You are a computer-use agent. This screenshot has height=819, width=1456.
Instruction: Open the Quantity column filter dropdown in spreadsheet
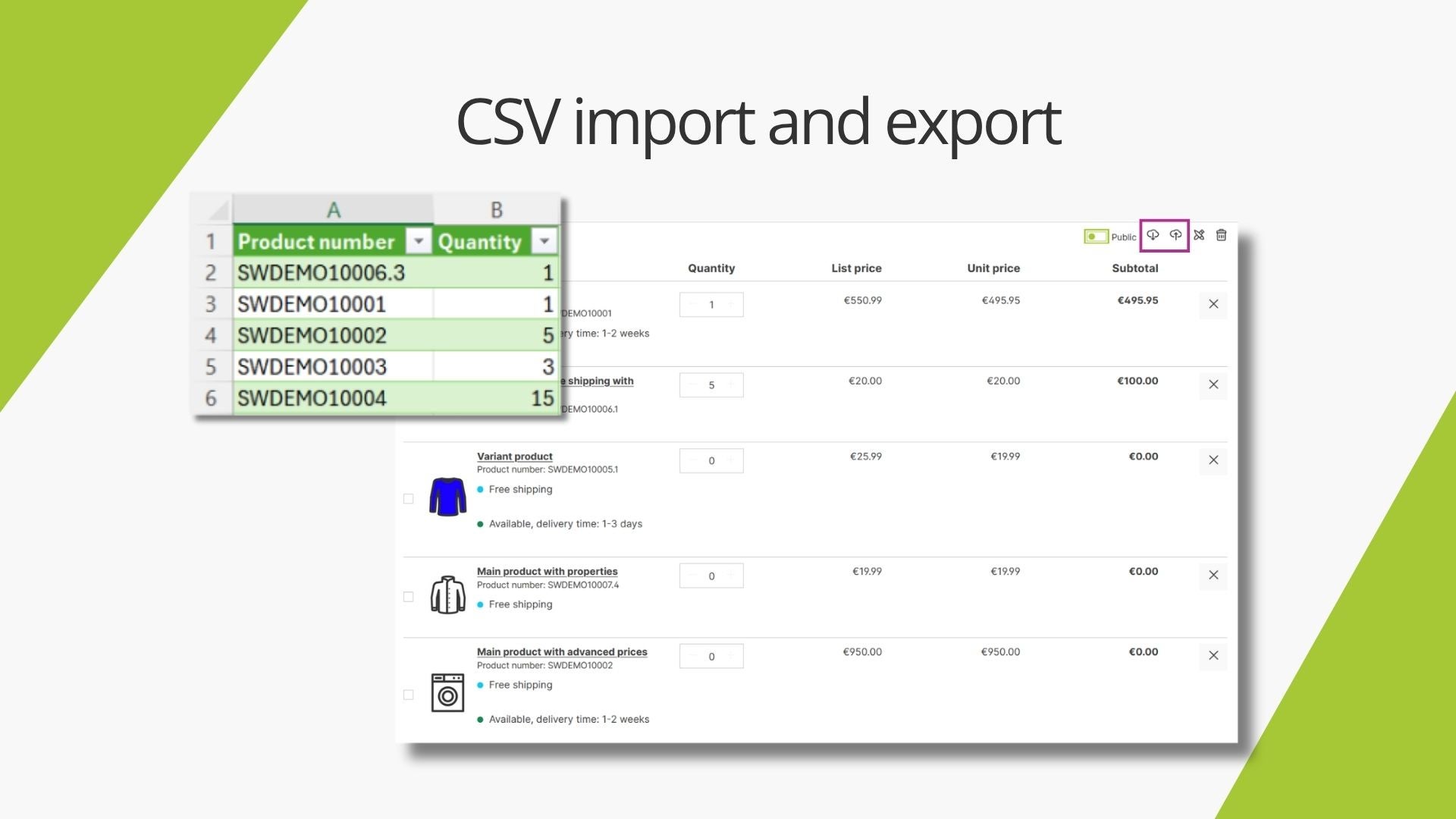[544, 241]
